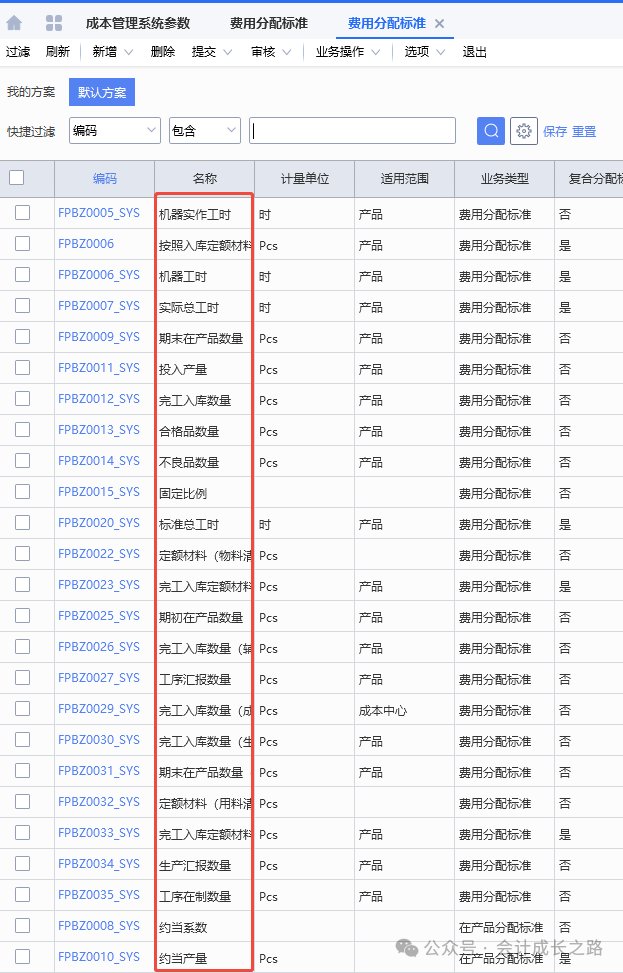Click the 删除 toolbar button

tap(163, 52)
